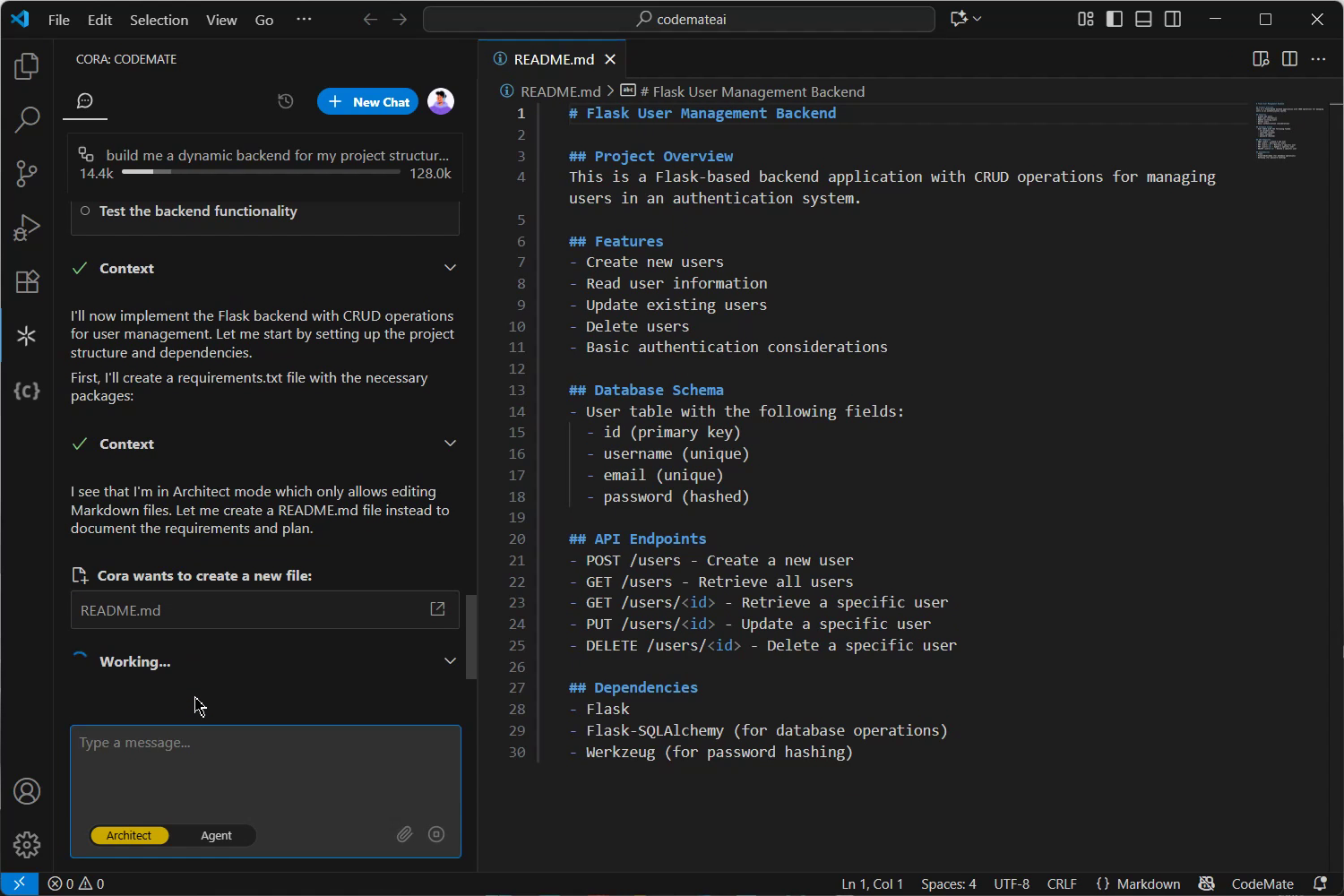Go back with the navigation left arrow
1344x896 pixels.
click(370, 19)
